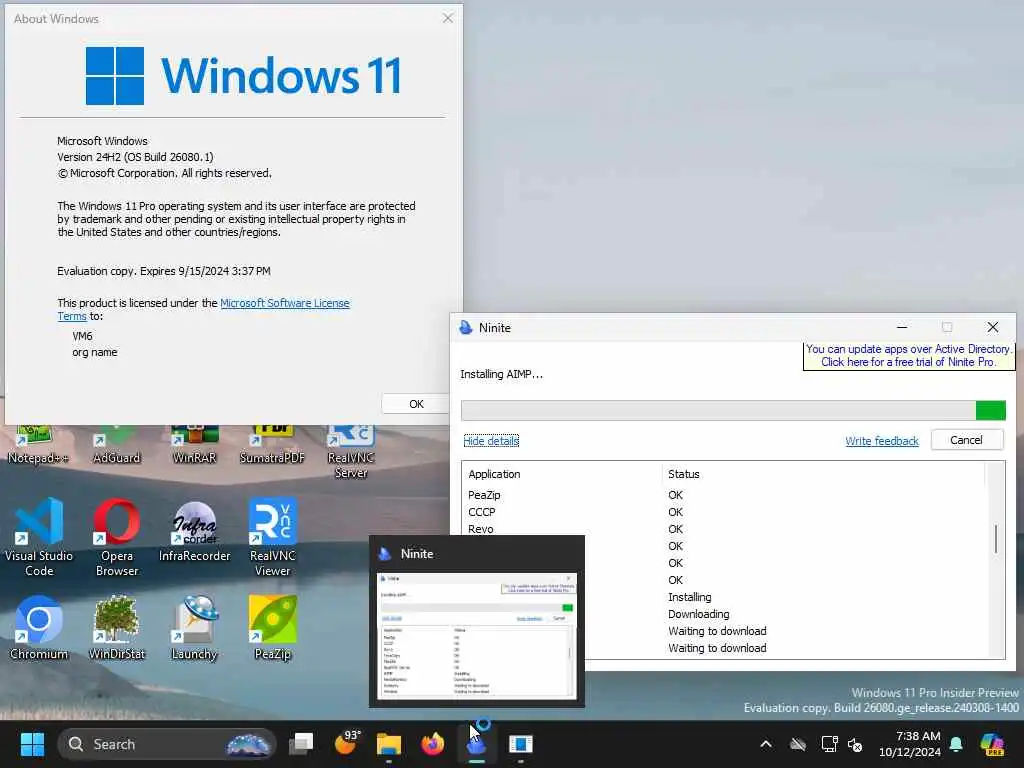Click Hide details in Ninite
This screenshot has height=768, width=1024.
click(x=491, y=441)
